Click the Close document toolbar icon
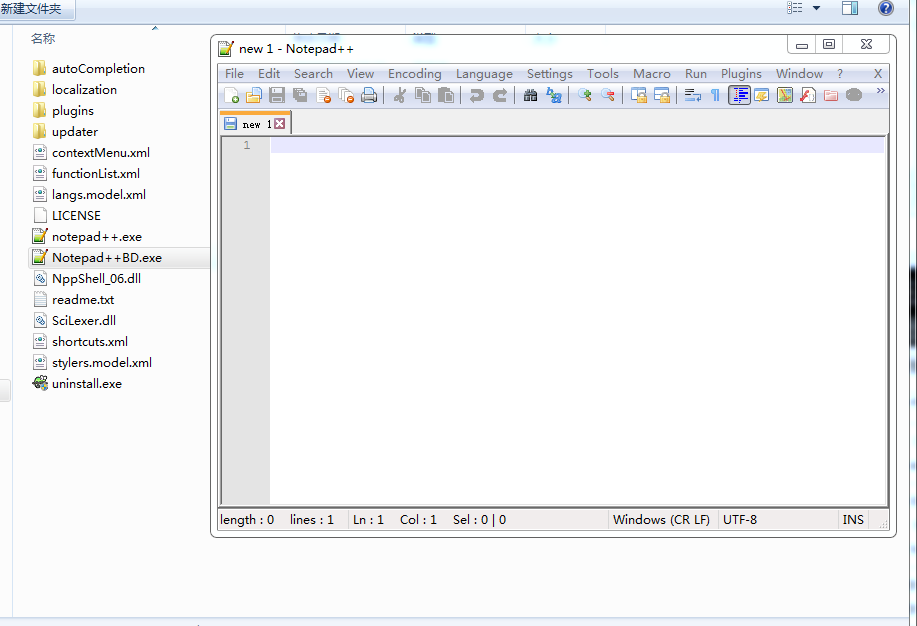 pyautogui.click(x=323, y=95)
